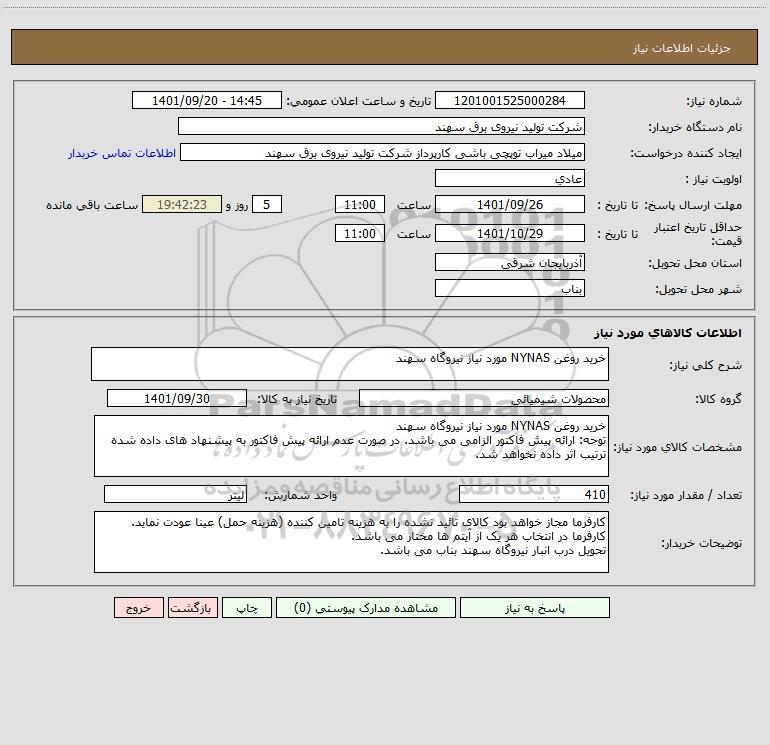Image resolution: width=770 pixels, height=745 pixels.
Task: Click the label استان محل تحویل
Action: tap(695, 264)
